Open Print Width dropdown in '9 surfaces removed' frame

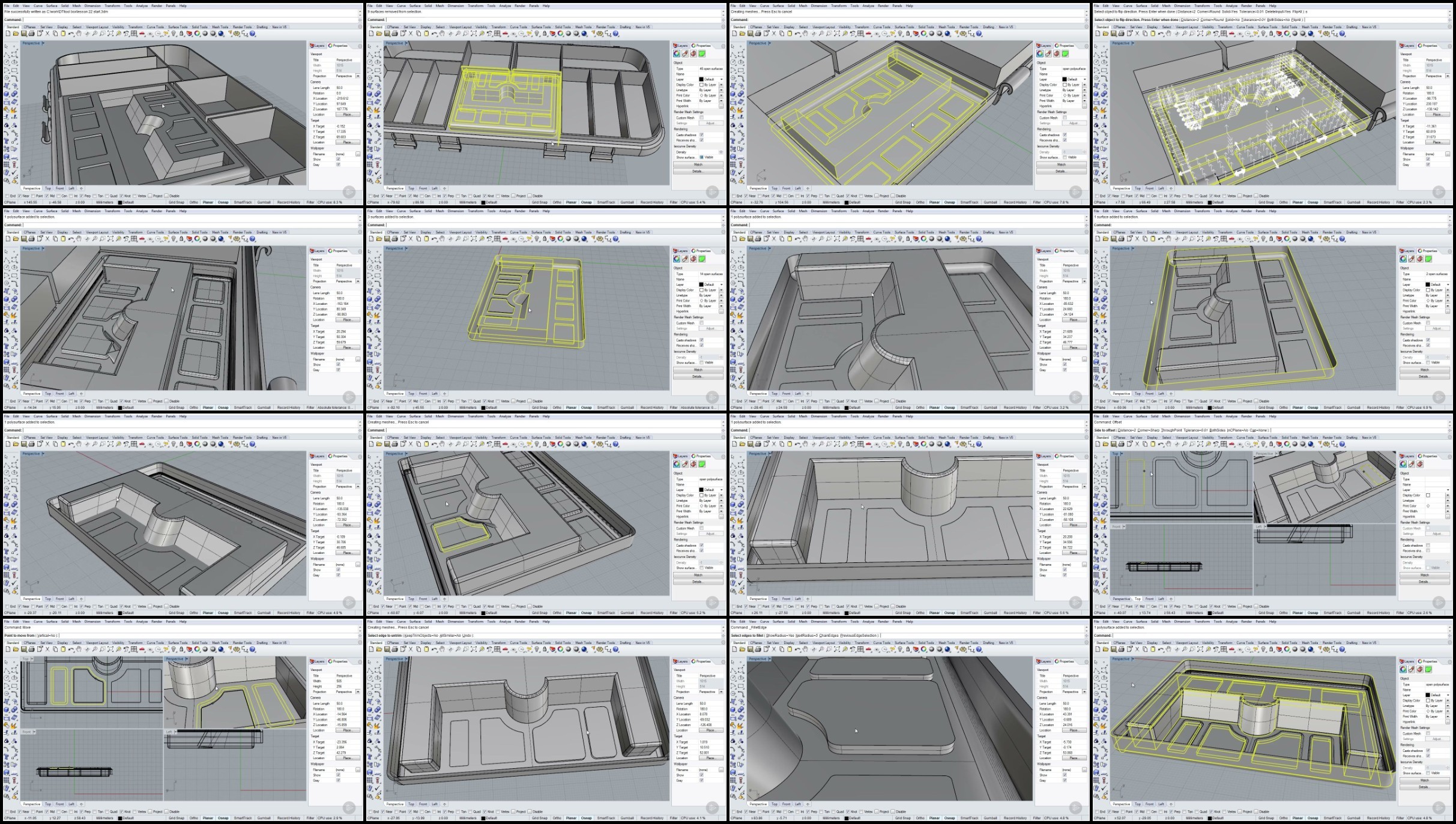pos(721,101)
